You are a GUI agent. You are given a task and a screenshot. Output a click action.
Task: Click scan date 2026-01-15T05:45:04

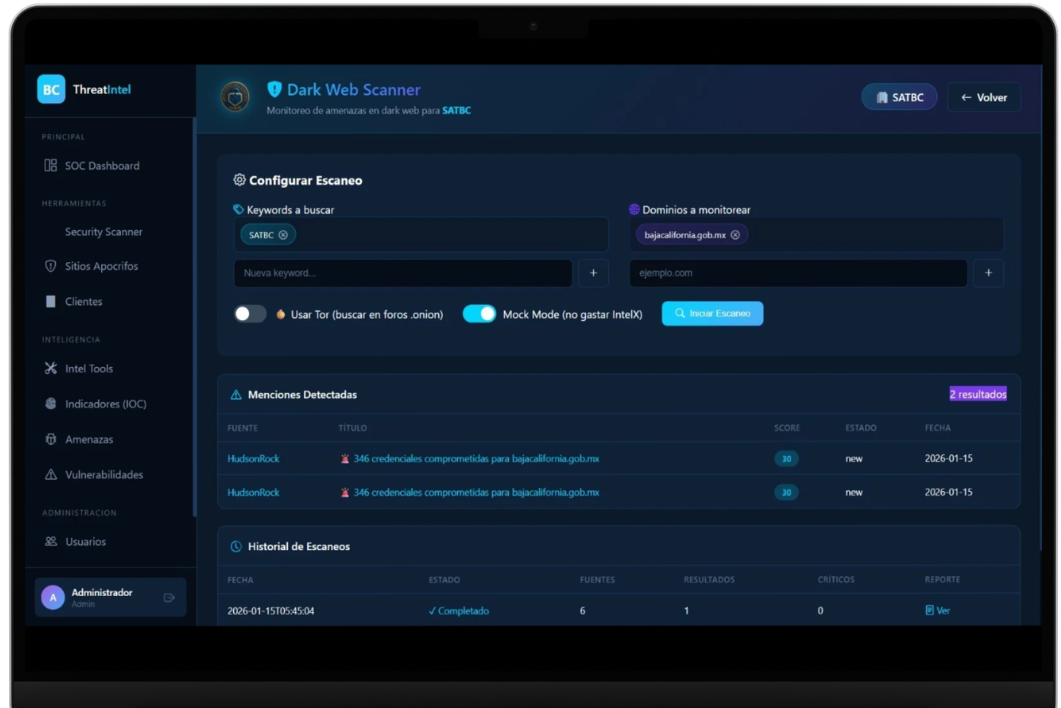point(271,611)
